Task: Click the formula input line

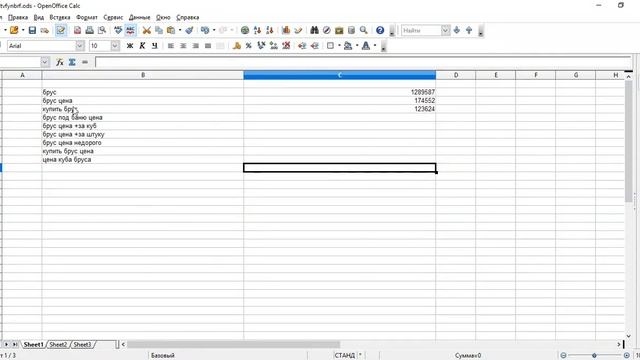Action: (x=363, y=62)
